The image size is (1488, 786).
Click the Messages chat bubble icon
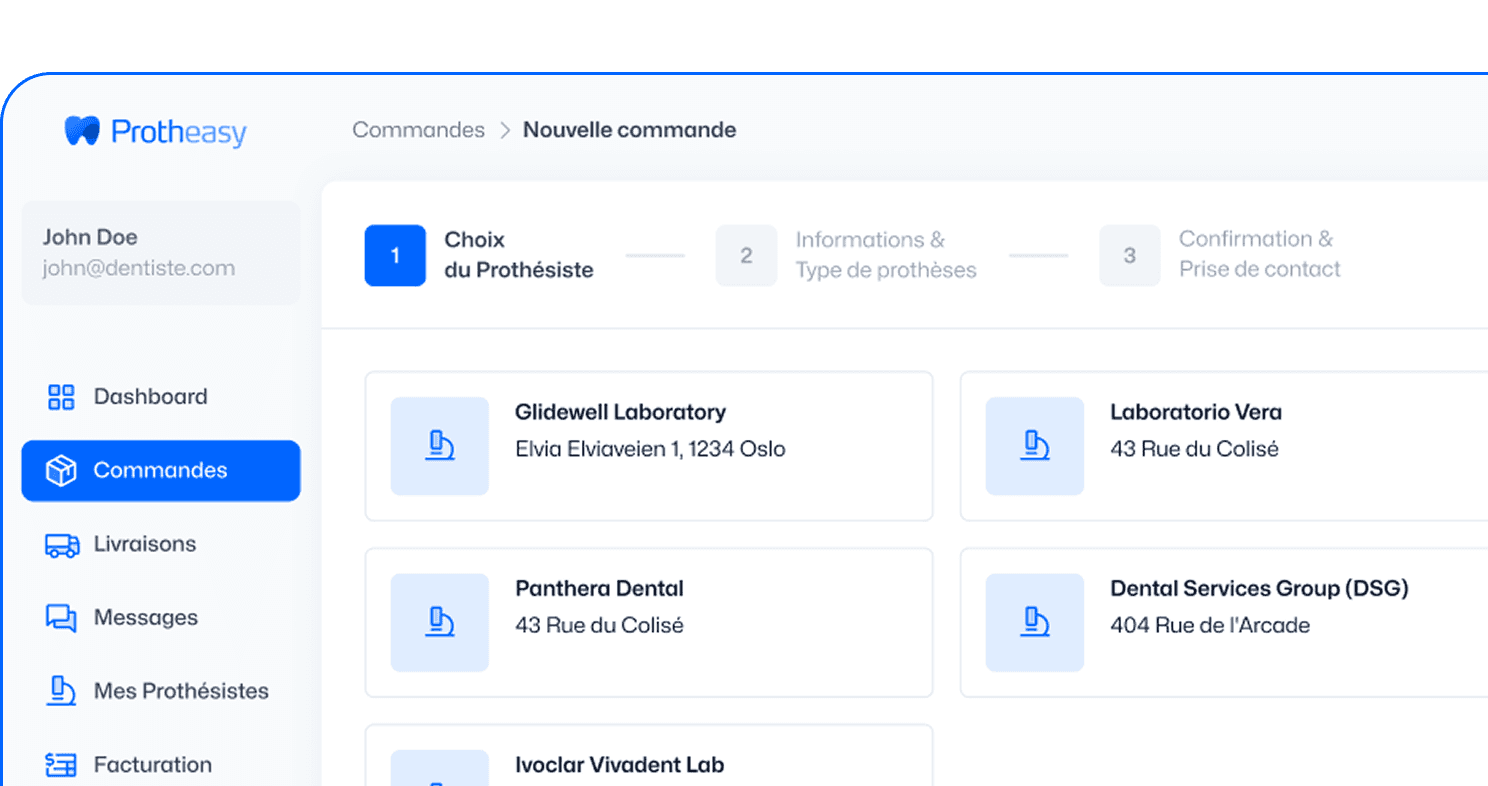click(x=61, y=618)
